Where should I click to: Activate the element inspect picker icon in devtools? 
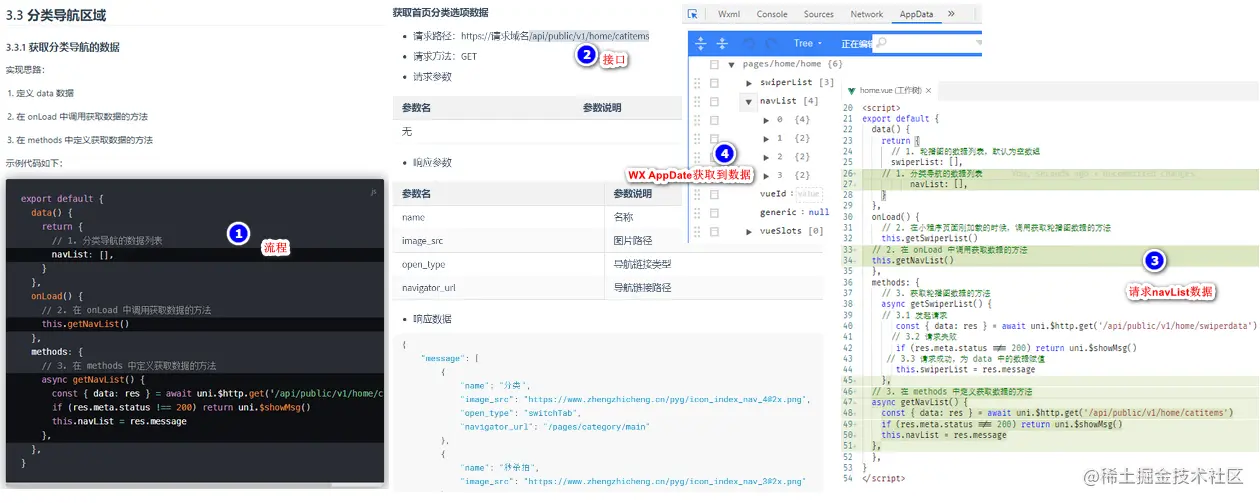[693, 14]
